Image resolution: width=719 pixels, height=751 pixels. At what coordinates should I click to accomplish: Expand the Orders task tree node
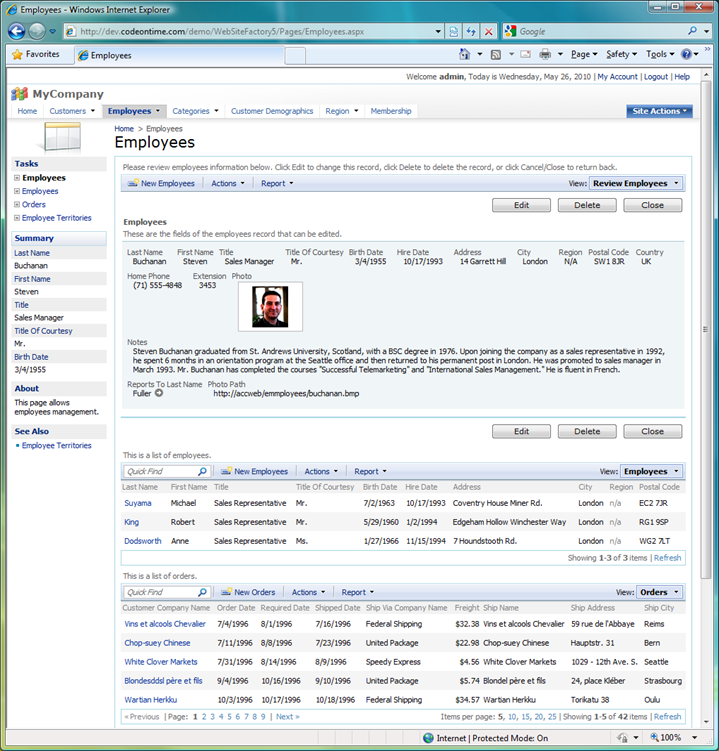[x=17, y=205]
